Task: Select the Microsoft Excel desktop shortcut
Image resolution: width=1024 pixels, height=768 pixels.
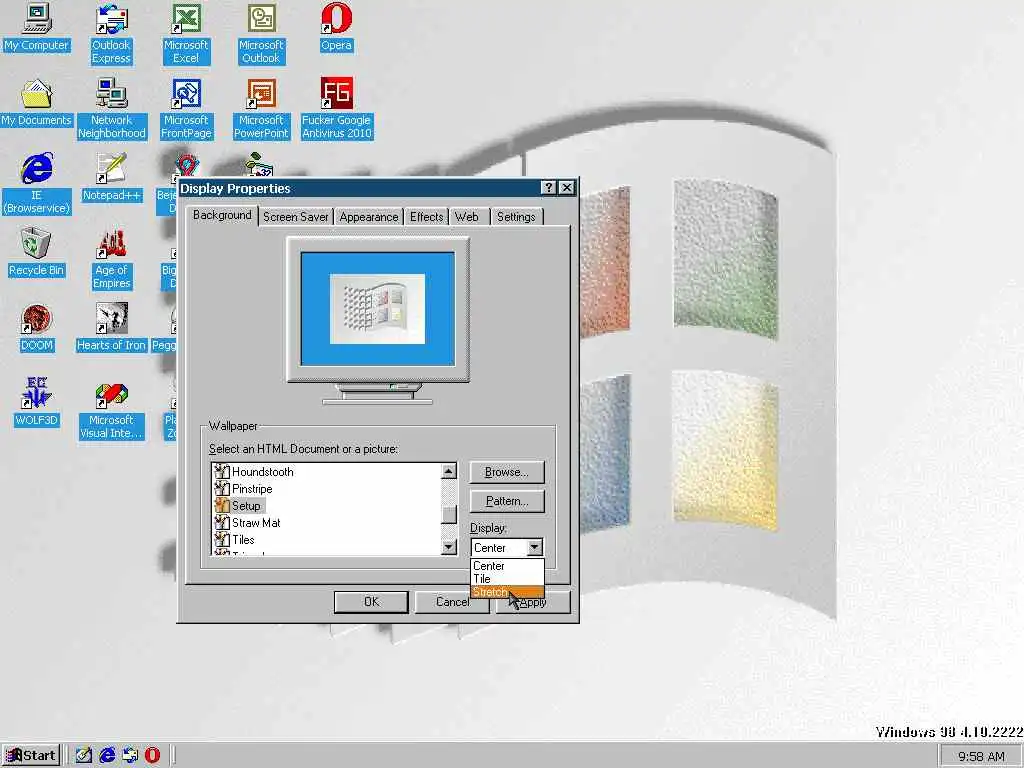Action: (186, 33)
